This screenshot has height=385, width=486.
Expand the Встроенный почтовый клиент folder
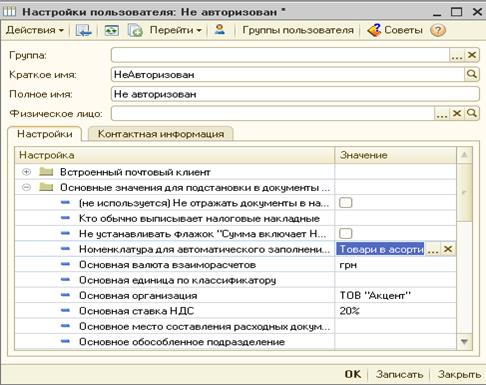click(x=26, y=172)
